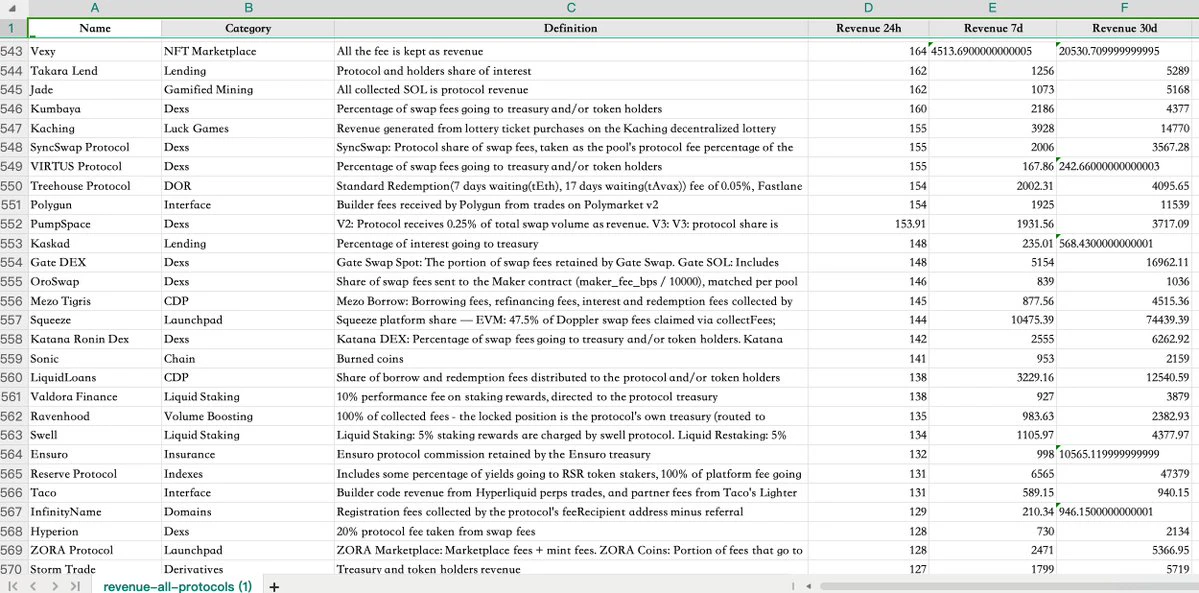This screenshot has width=1199, height=593.
Task: Open the revenue-all-protocols (1) sheet tab
Action: click(x=177, y=587)
